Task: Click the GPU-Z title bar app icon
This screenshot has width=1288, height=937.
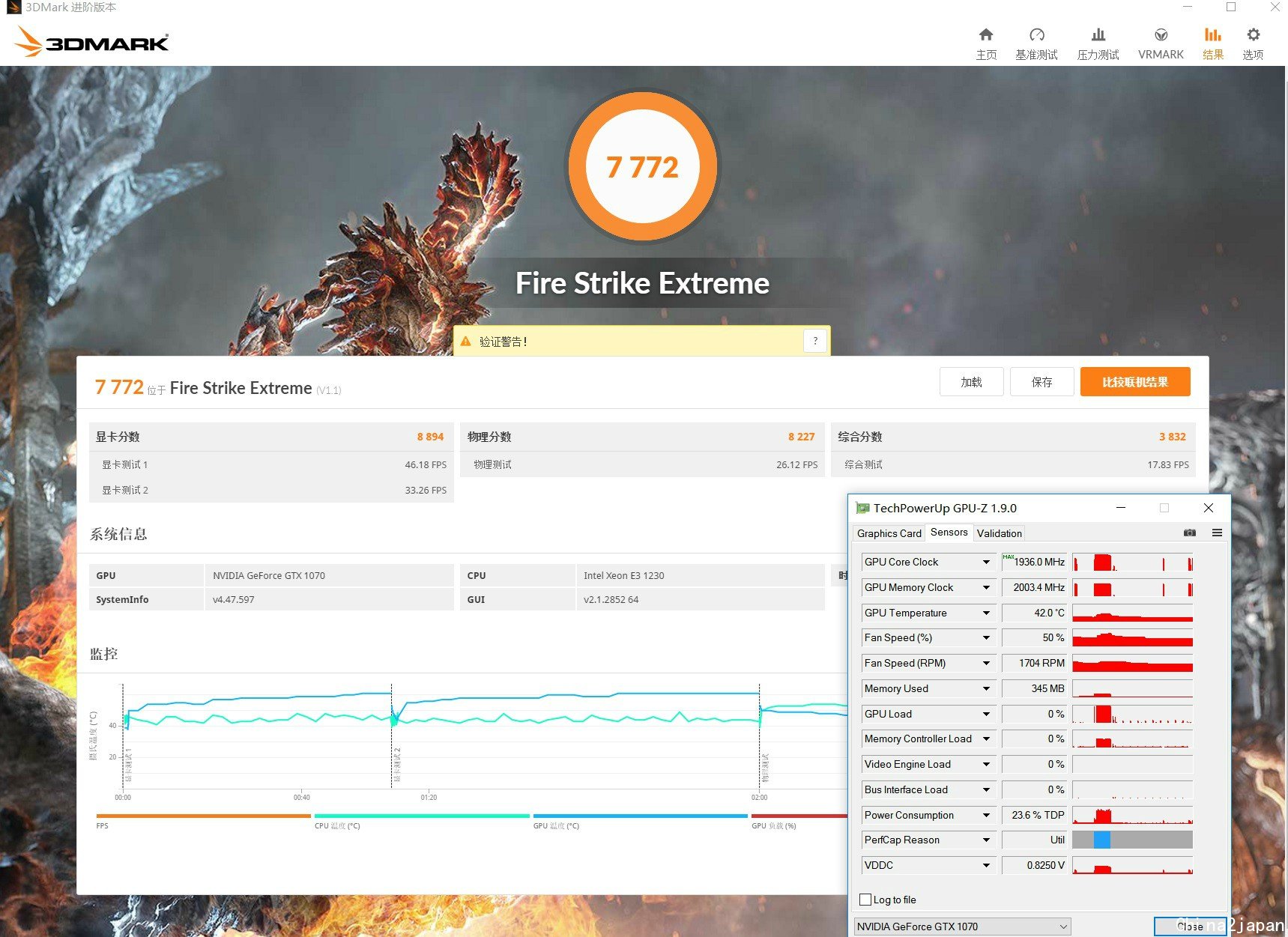Action: pos(862,508)
